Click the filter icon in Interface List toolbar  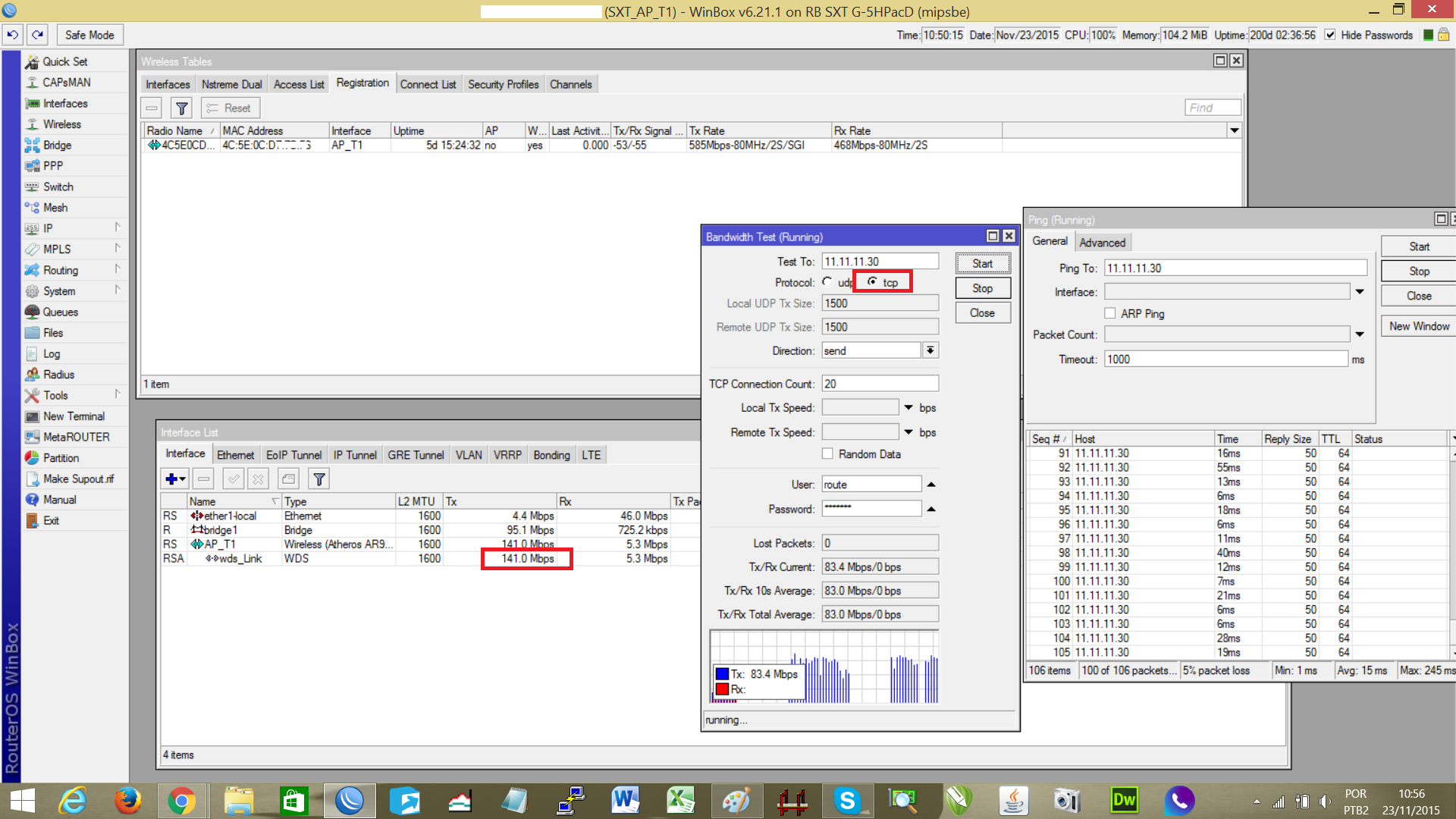pyautogui.click(x=319, y=479)
